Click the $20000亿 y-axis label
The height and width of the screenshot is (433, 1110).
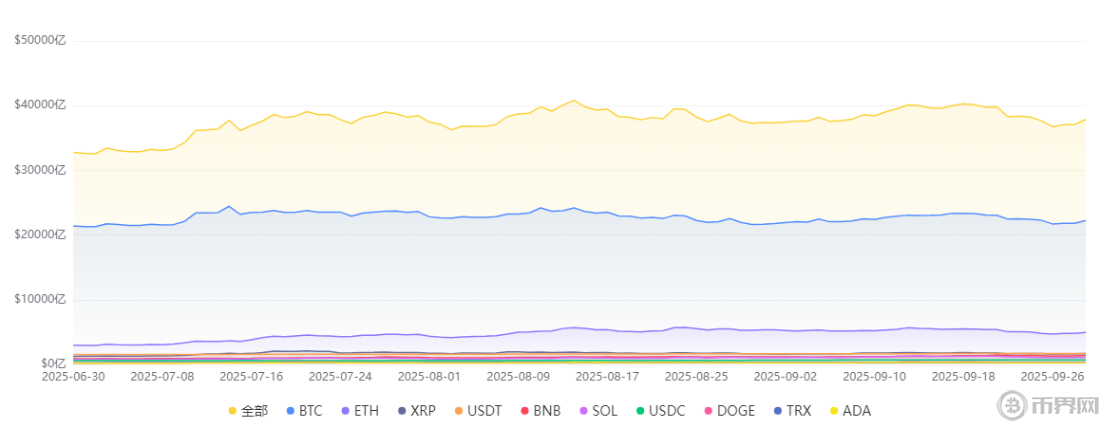click(40, 234)
